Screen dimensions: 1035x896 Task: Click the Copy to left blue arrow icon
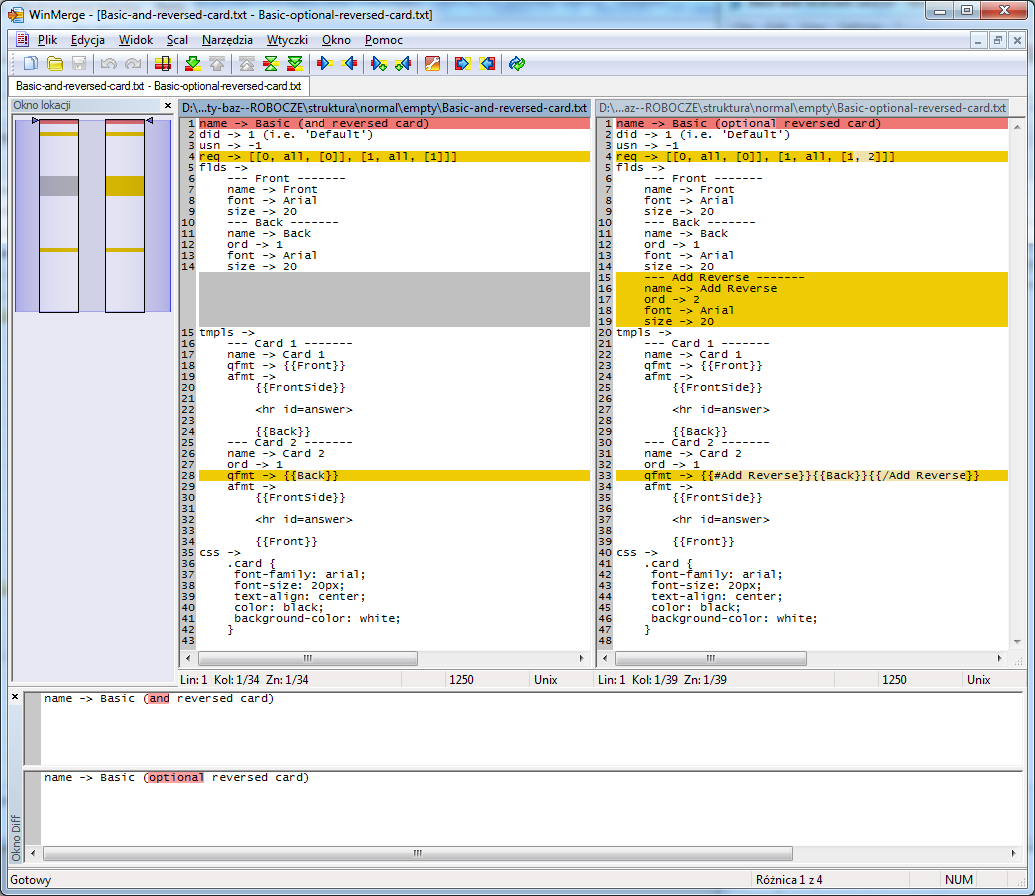pos(350,64)
